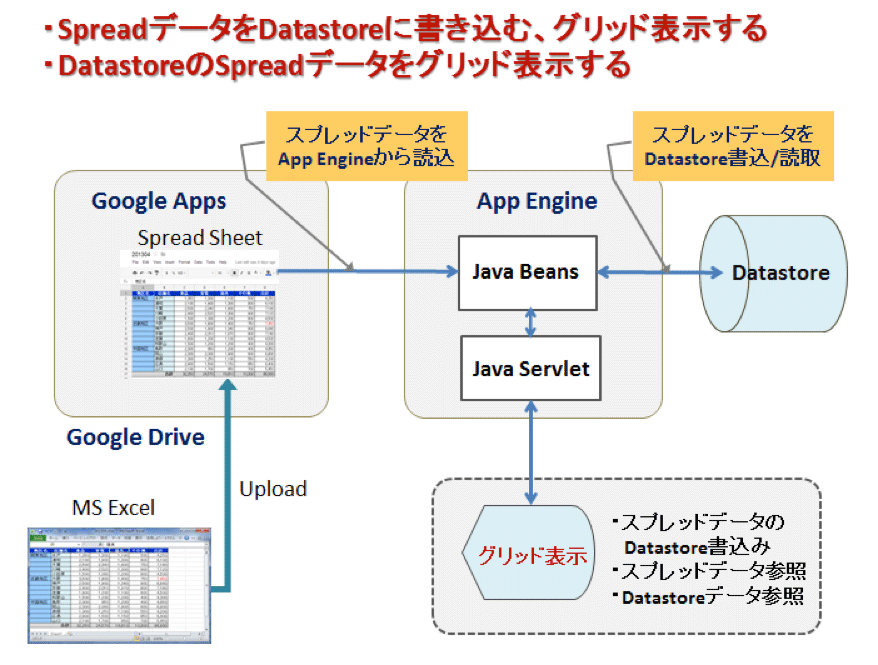Screen dimensions: 878x665
Task: Click the Spread Sheet label
Action: [200, 238]
